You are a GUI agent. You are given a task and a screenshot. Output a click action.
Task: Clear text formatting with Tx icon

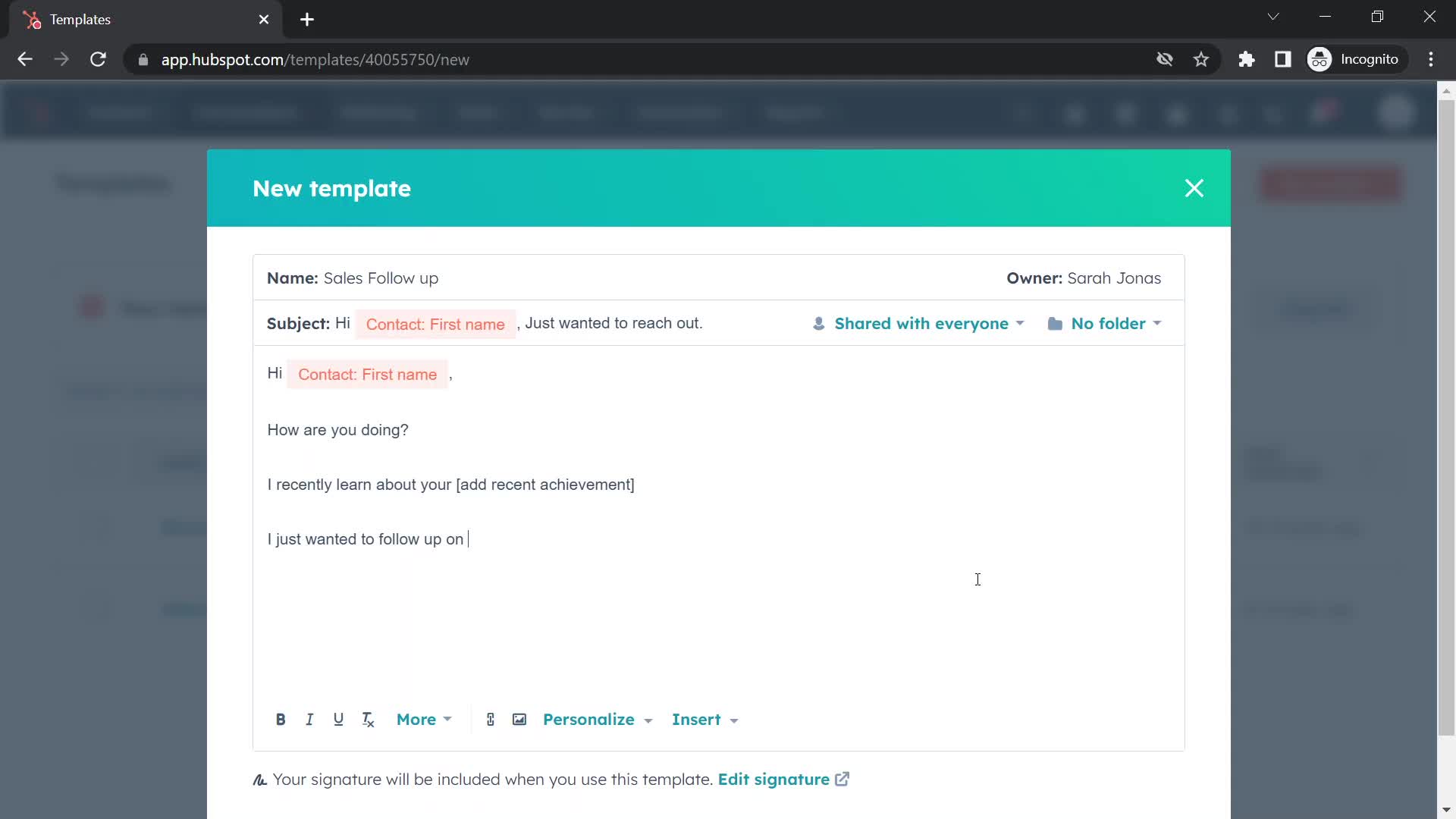click(368, 720)
